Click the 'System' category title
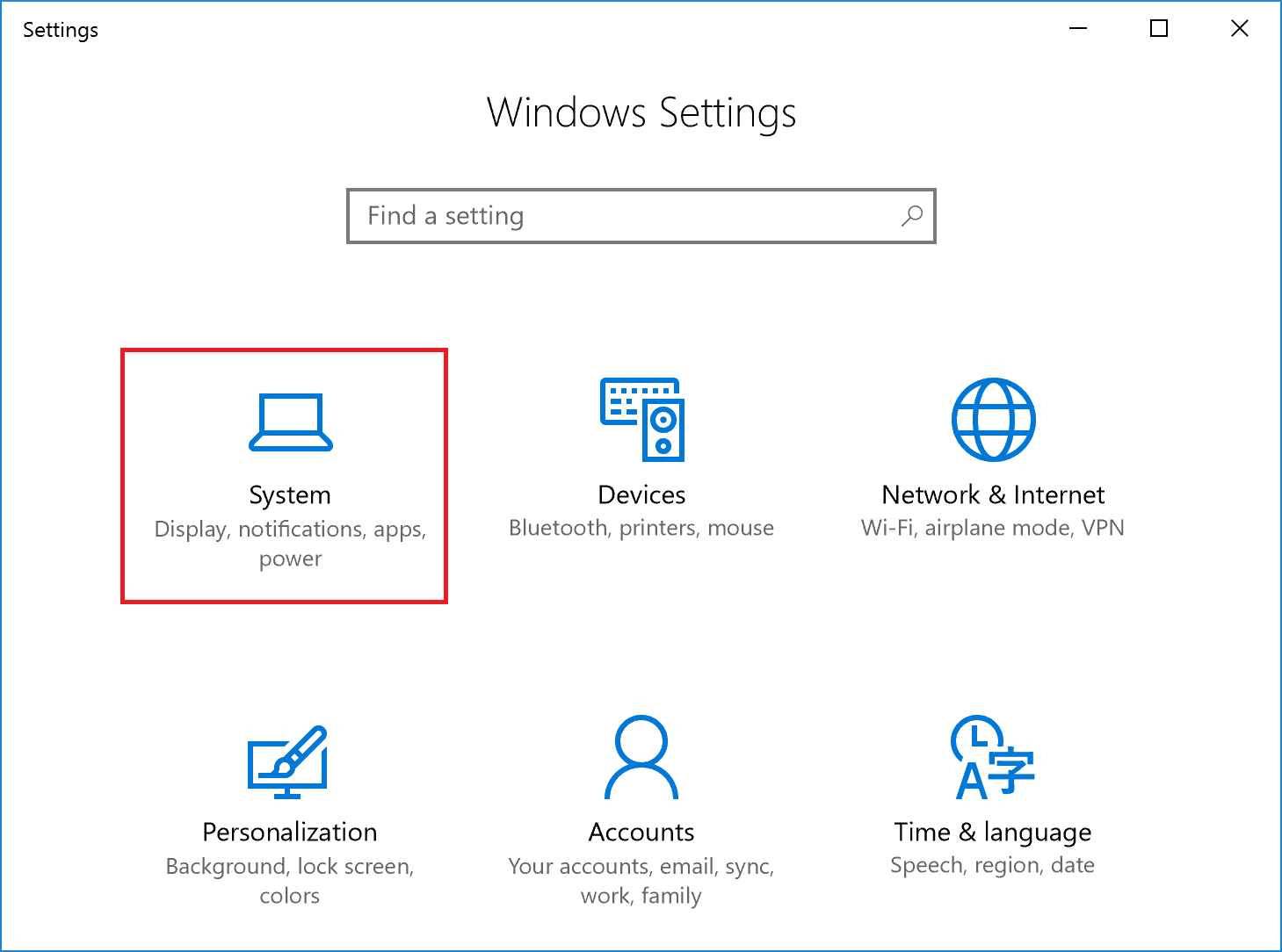 pos(290,495)
